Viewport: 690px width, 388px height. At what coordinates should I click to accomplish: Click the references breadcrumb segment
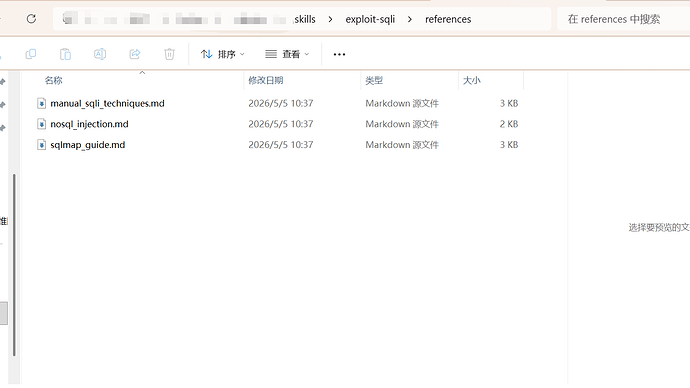click(448, 19)
